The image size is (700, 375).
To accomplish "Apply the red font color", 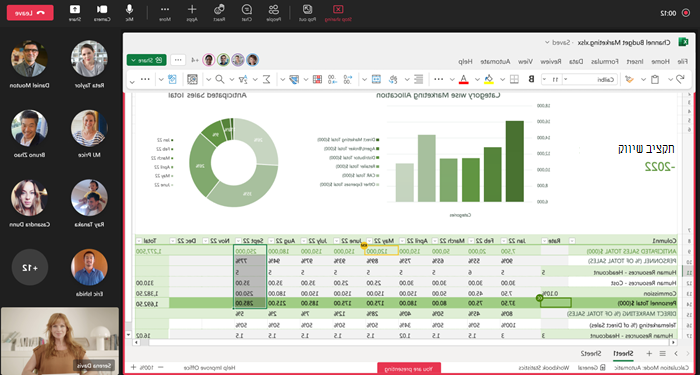I will (463, 79).
